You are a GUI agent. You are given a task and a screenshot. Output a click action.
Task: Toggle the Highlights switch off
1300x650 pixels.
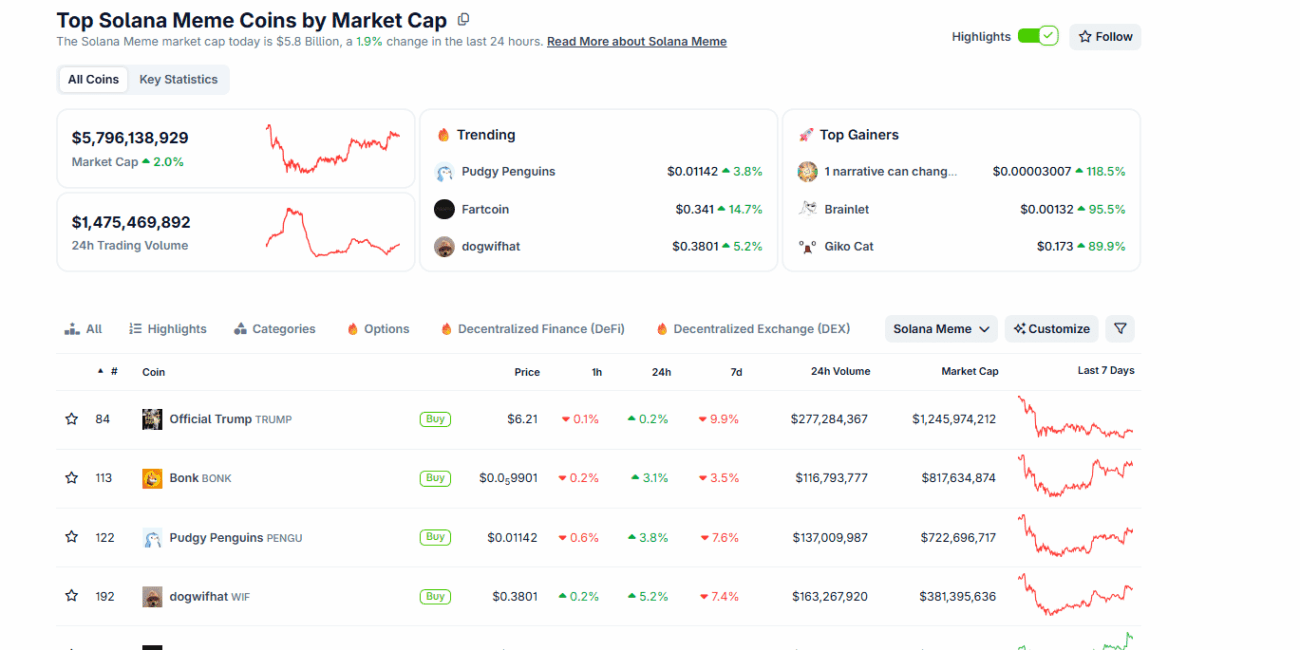(x=1037, y=37)
